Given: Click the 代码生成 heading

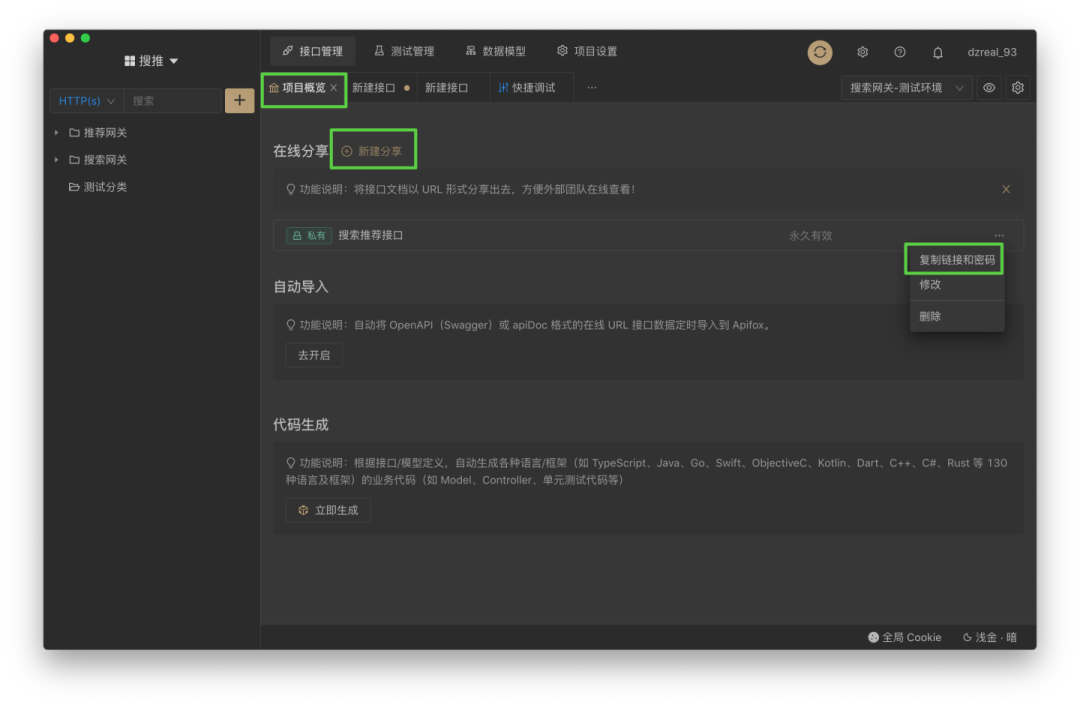Looking at the screenshot, I should tap(300, 424).
